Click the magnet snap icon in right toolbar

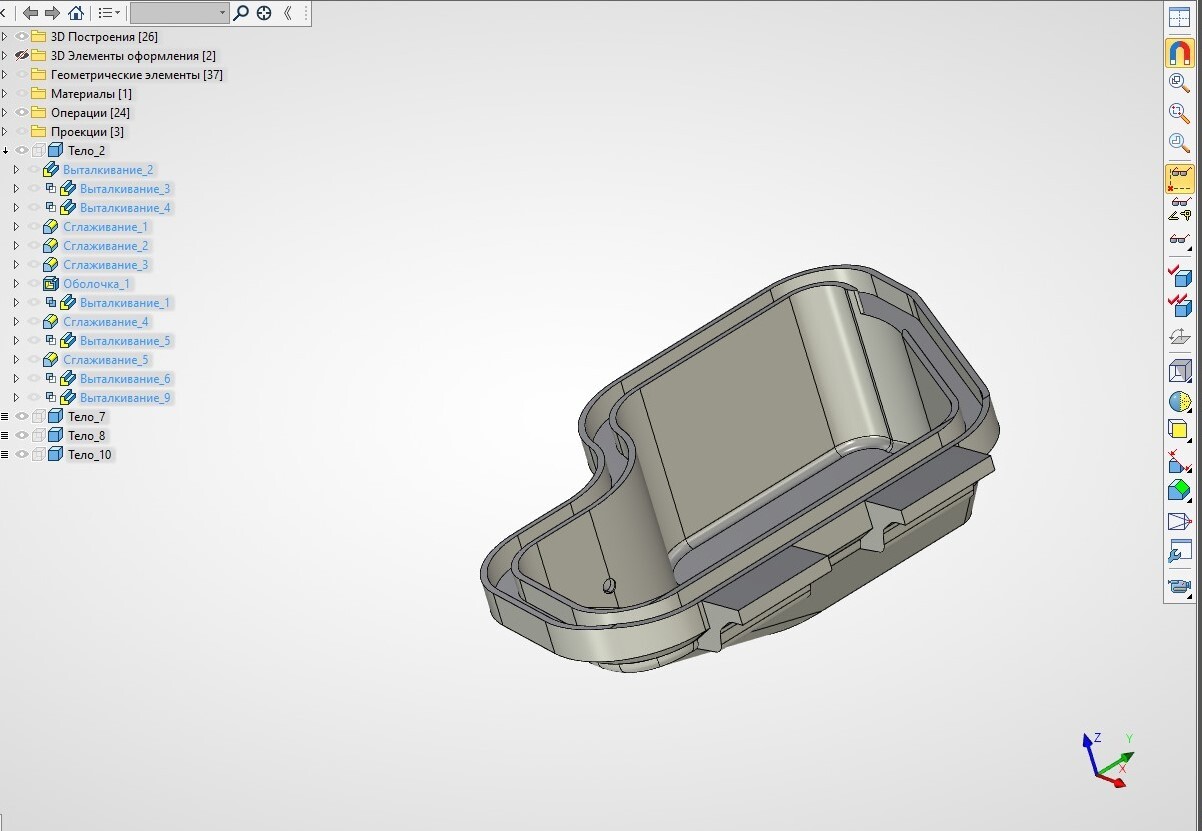pyautogui.click(x=1180, y=52)
